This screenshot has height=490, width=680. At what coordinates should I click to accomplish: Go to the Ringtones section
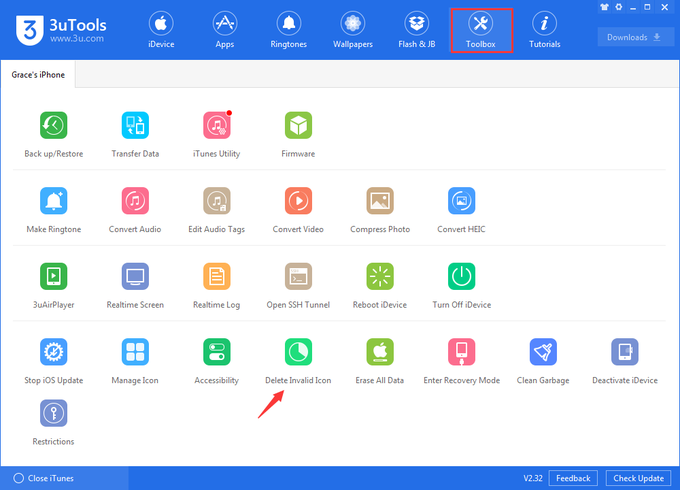click(288, 30)
